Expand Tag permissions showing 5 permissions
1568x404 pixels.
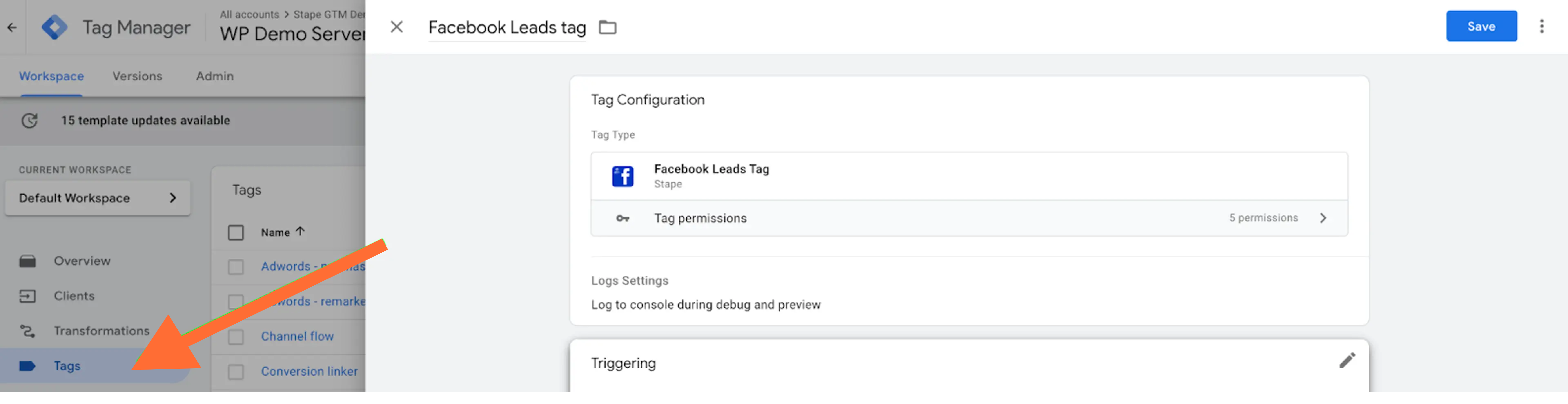click(x=1323, y=218)
